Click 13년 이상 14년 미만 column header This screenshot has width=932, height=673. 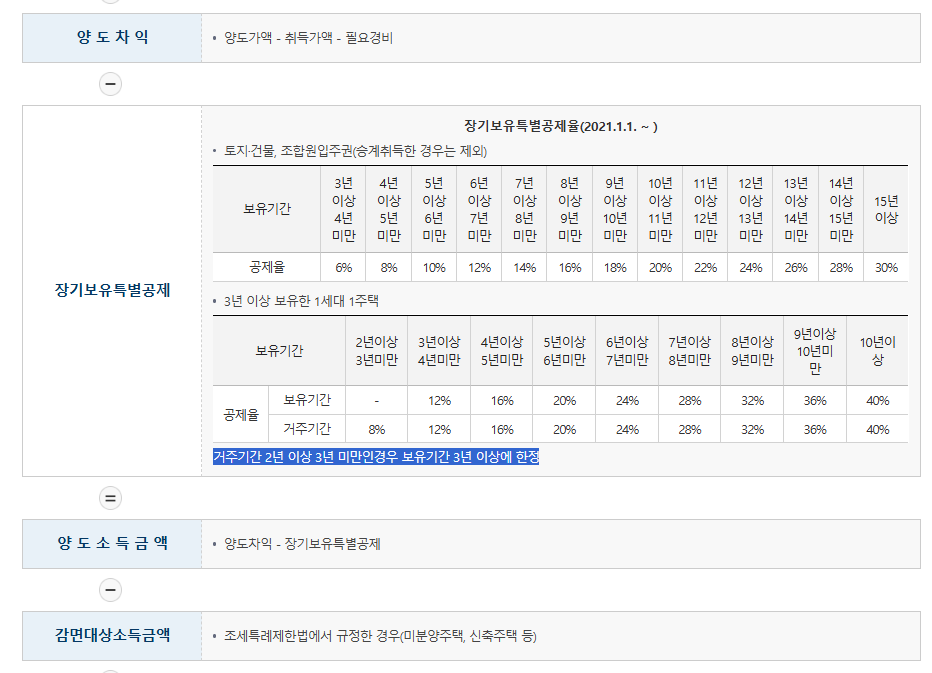click(795, 209)
